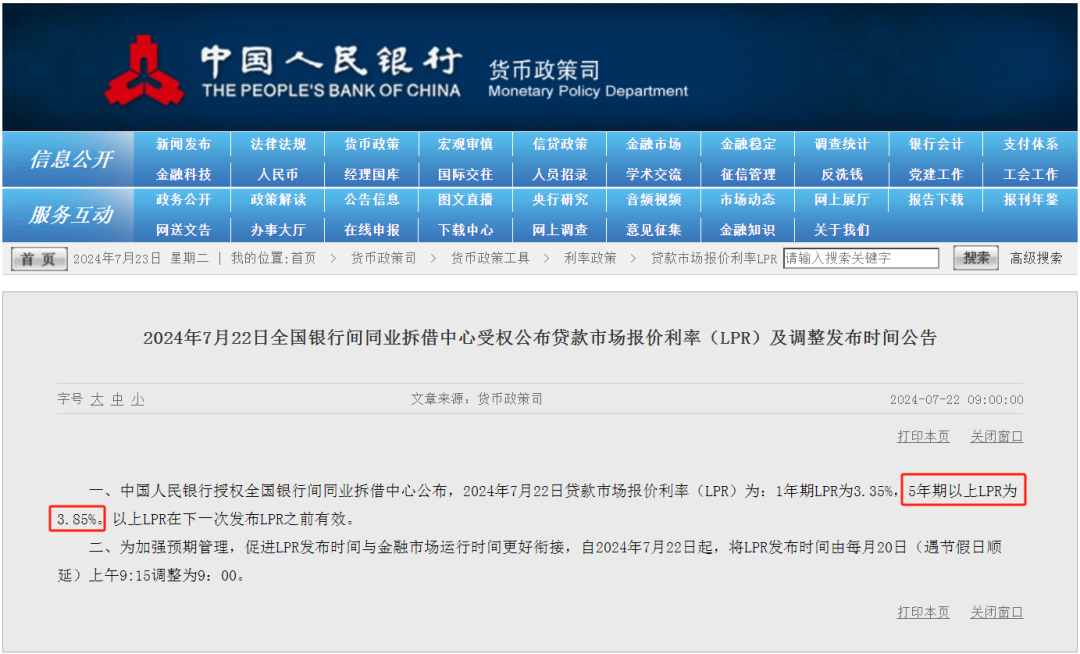Open 金融市场 menu item
This screenshot has width=1080, height=654.
(x=654, y=145)
